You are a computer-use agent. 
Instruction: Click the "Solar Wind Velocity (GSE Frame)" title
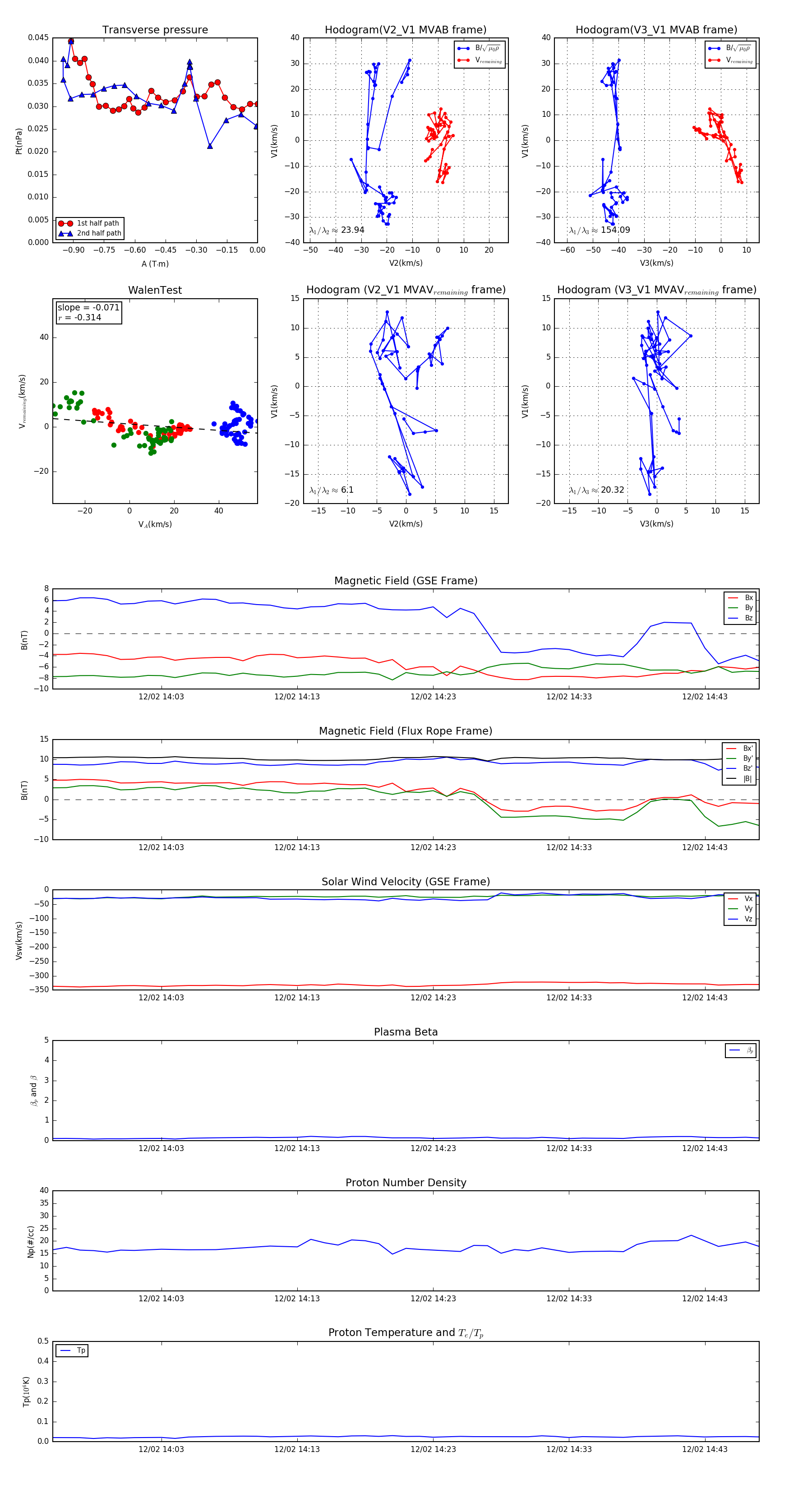tap(406, 882)
